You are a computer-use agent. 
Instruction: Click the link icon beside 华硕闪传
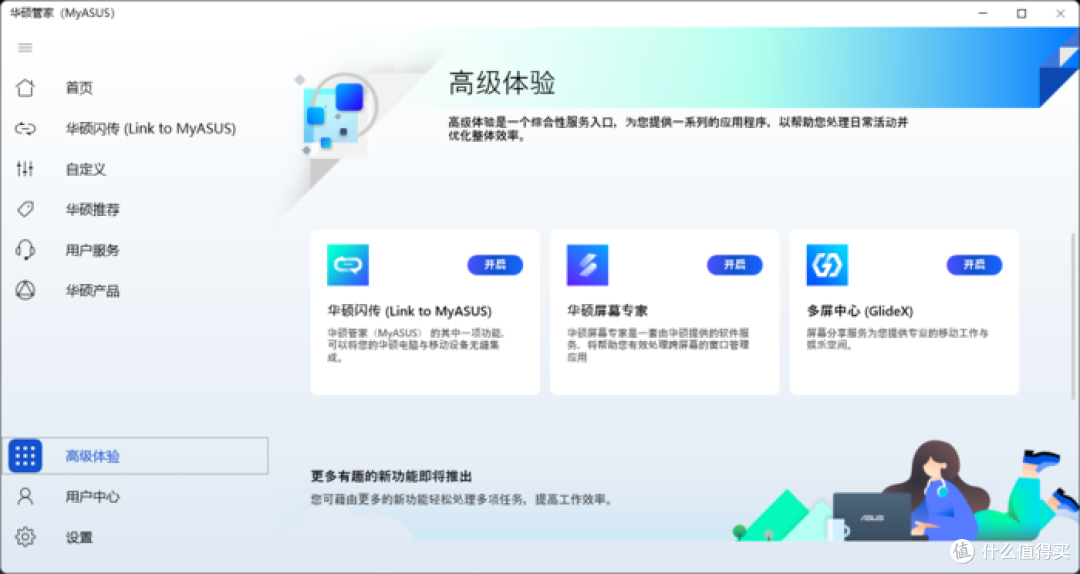pyautogui.click(x=25, y=128)
